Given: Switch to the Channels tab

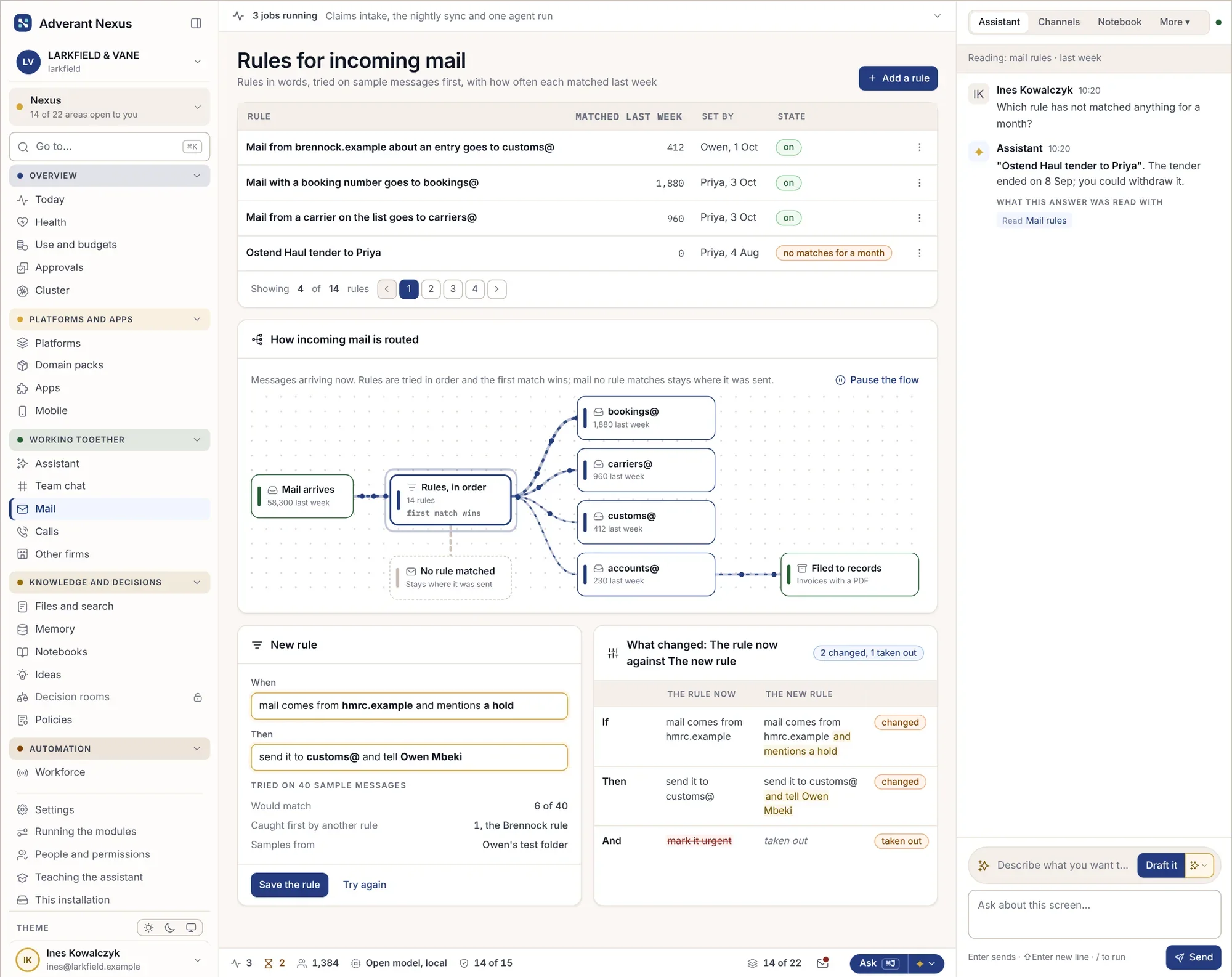Looking at the screenshot, I should tap(1058, 22).
